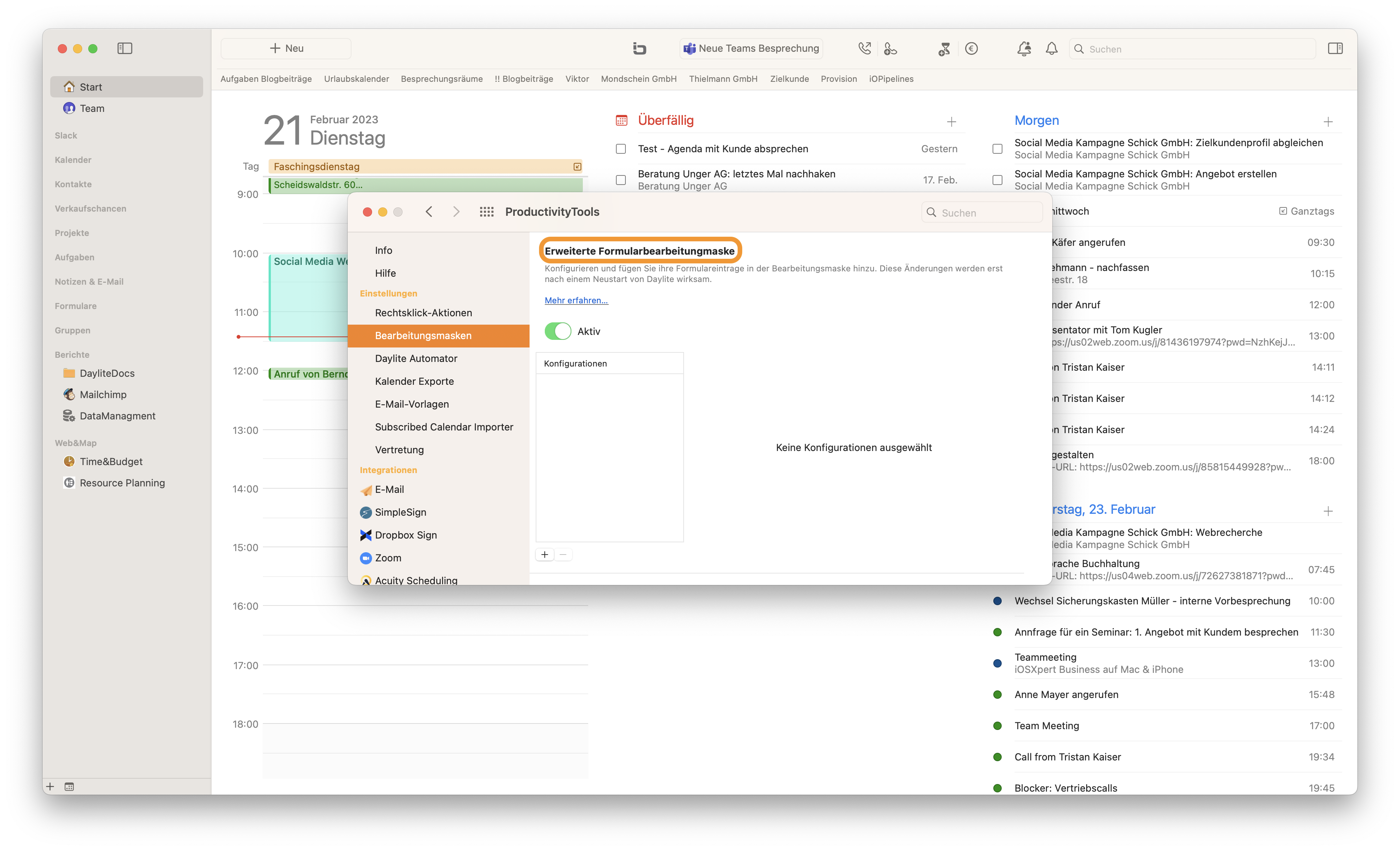Start Neue Teams Besprechung

pos(751,48)
